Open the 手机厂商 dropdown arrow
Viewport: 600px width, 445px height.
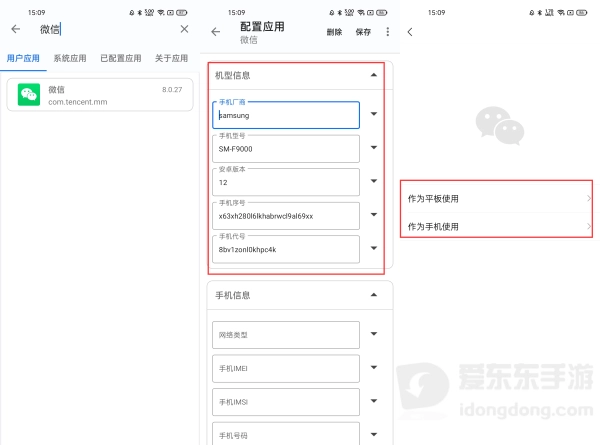[x=374, y=114]
